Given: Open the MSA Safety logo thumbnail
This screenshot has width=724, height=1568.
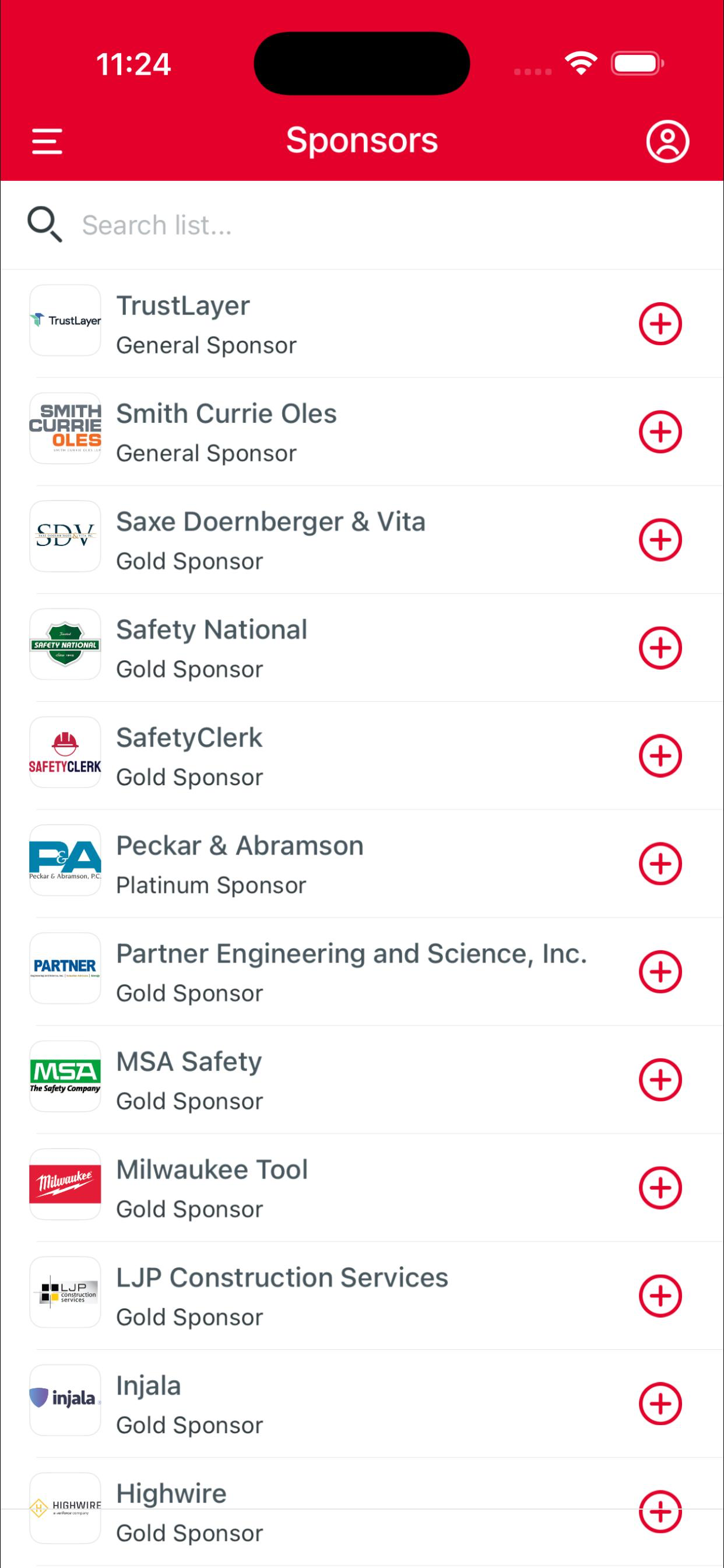Looking at the screenshot, I should (x=65, y=1076).
